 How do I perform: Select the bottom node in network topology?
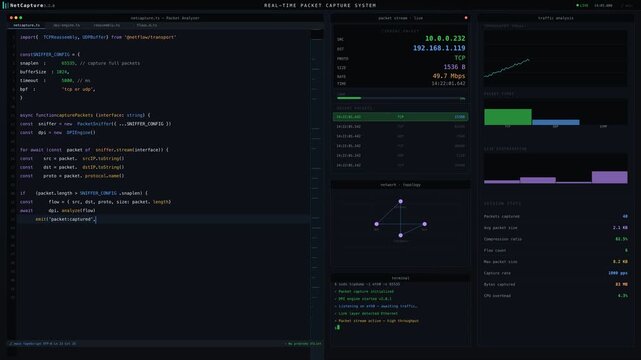tap(401, 235)
